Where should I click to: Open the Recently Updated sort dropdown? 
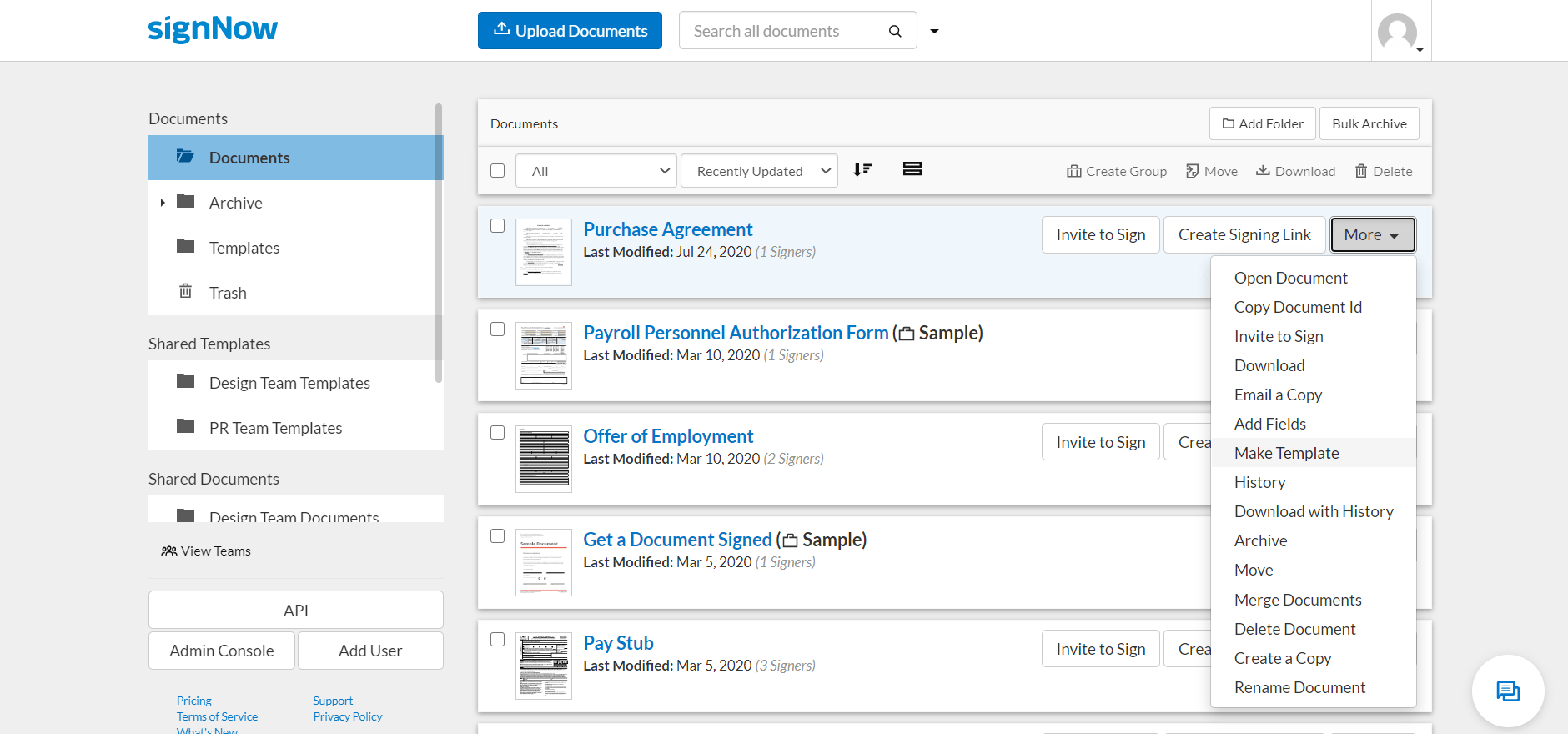(x=759, y=171)
